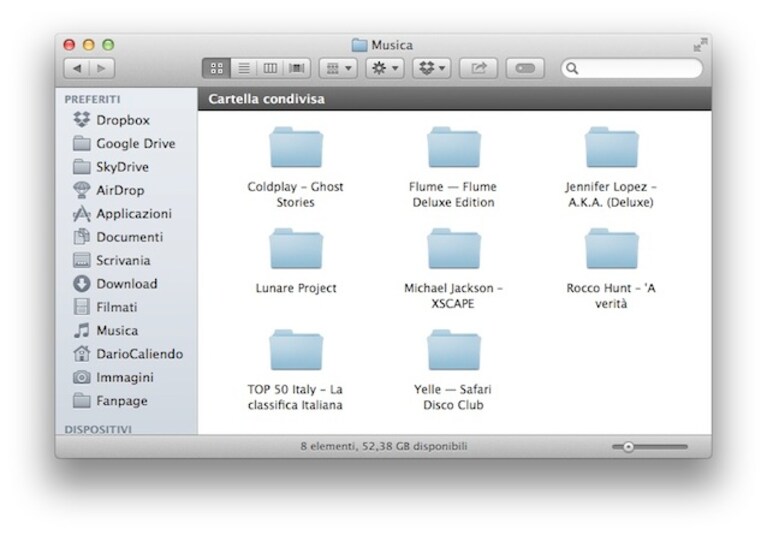Click the edit tags toolbar button
Viewport: 767px width, 535px height.
coord(525,68)
